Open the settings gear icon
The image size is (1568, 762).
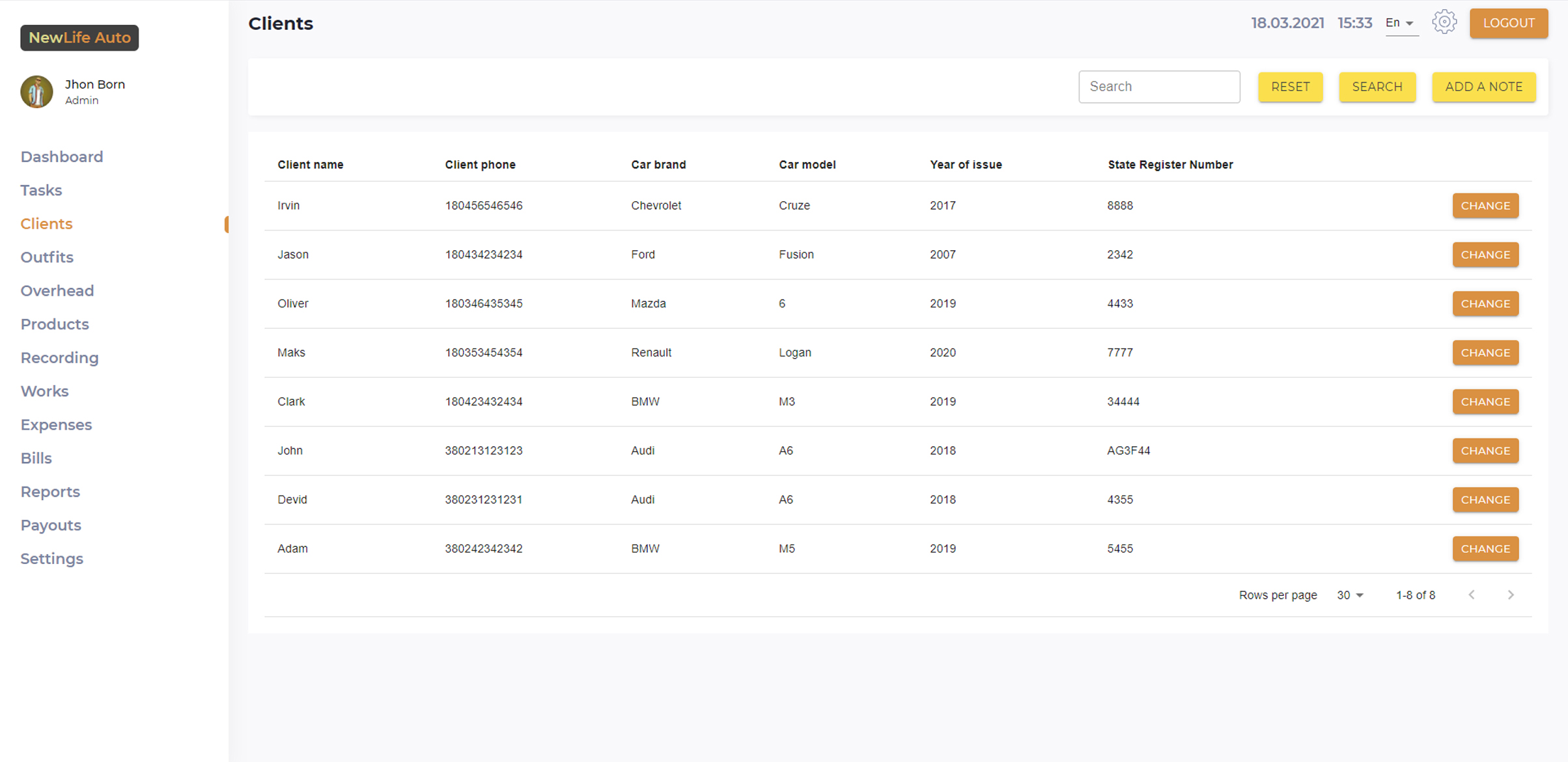1444,23
